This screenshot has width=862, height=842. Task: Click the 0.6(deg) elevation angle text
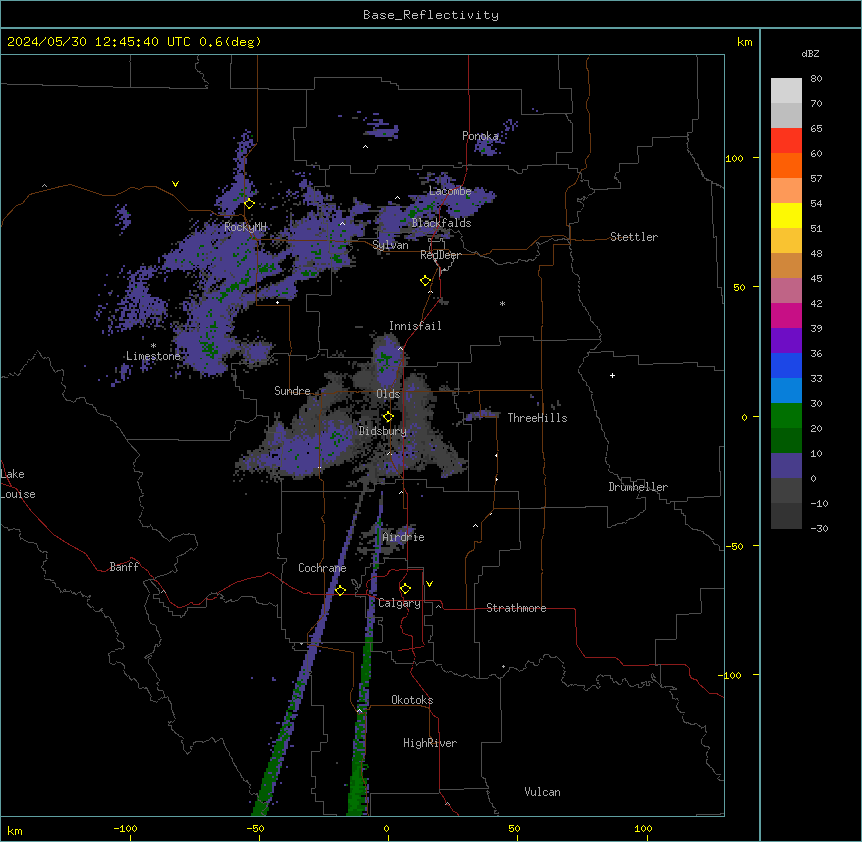tap(230, 42)
